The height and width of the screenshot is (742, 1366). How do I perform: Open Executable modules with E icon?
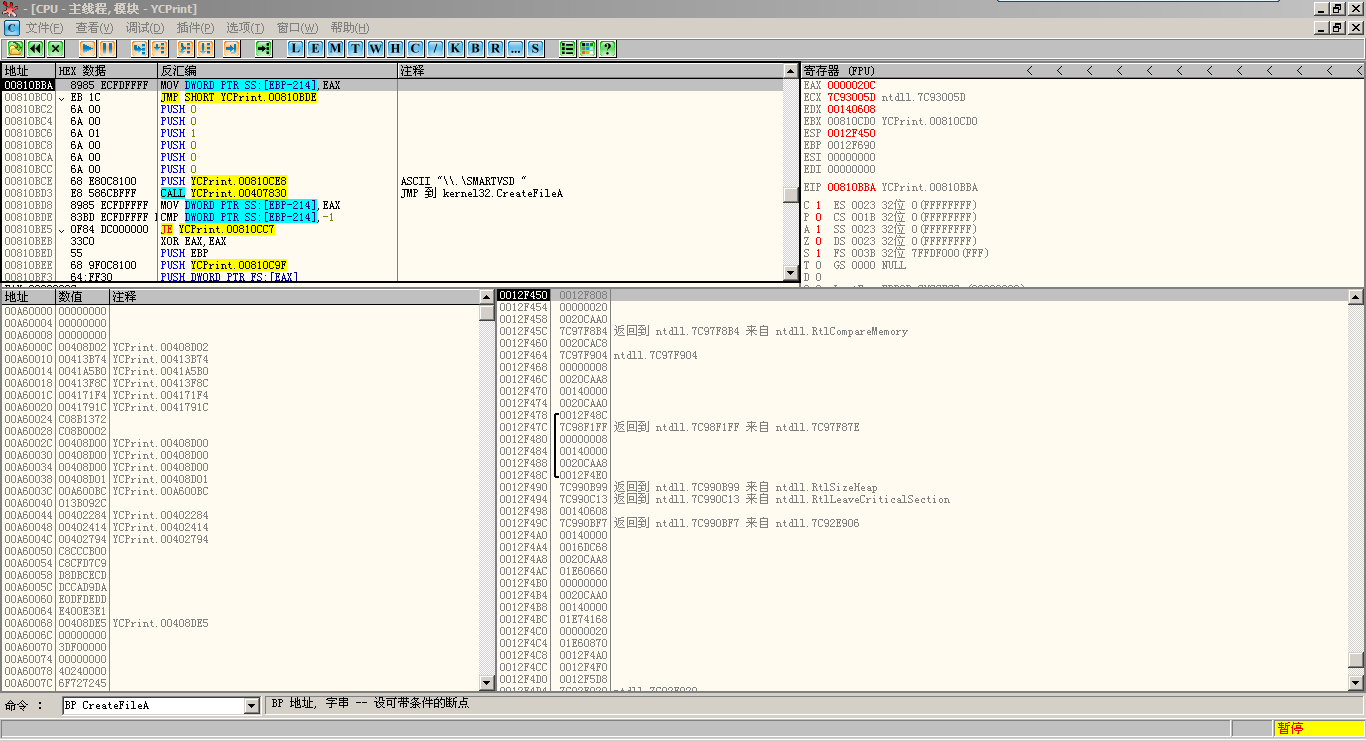pyautogui.click(x=315, y=48)
